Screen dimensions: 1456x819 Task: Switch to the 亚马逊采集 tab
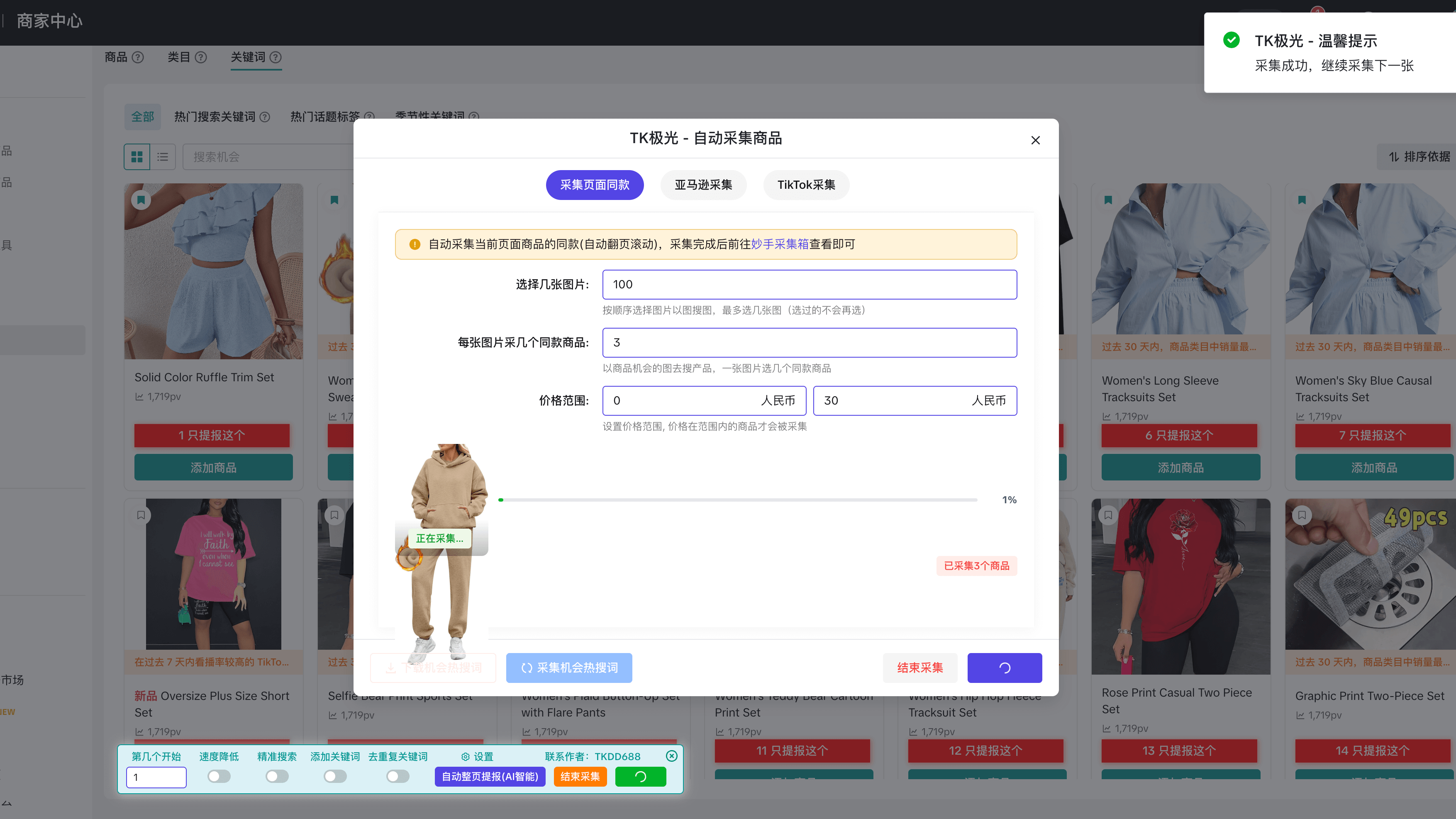[703, 185]
